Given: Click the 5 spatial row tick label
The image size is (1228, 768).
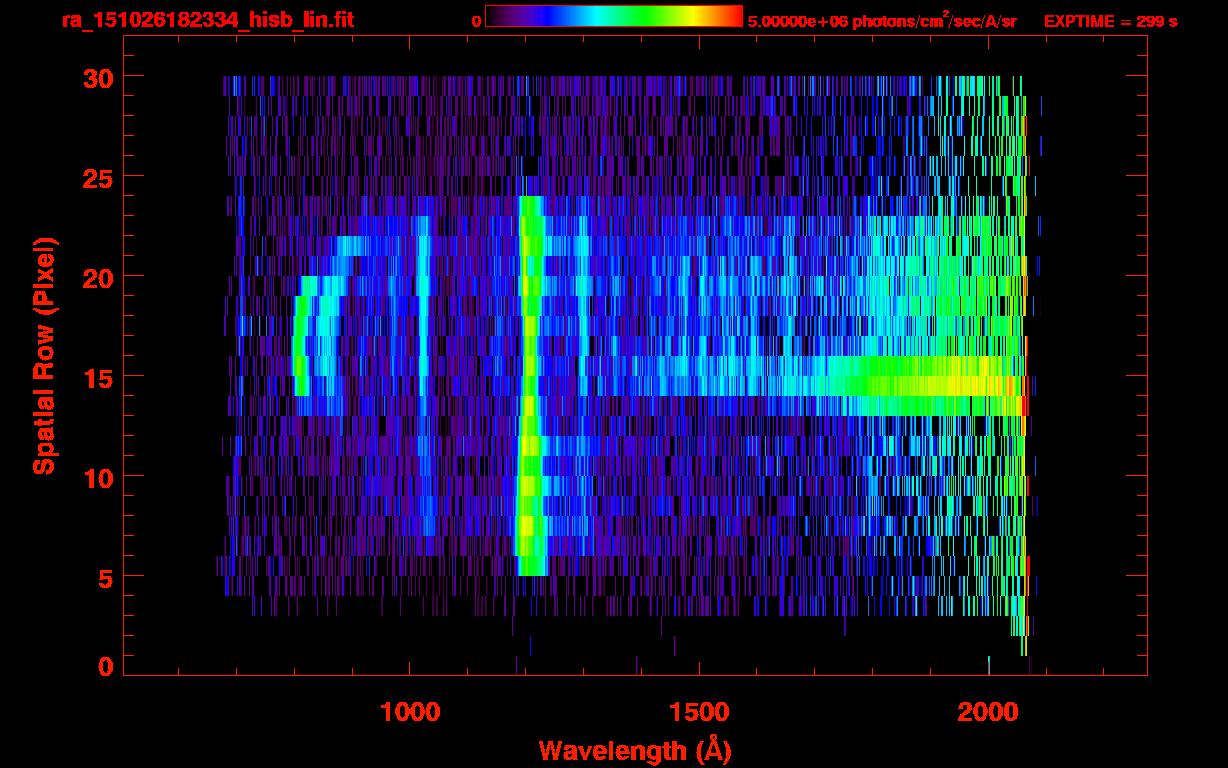Looking at the screenshot, I should 105,577.
